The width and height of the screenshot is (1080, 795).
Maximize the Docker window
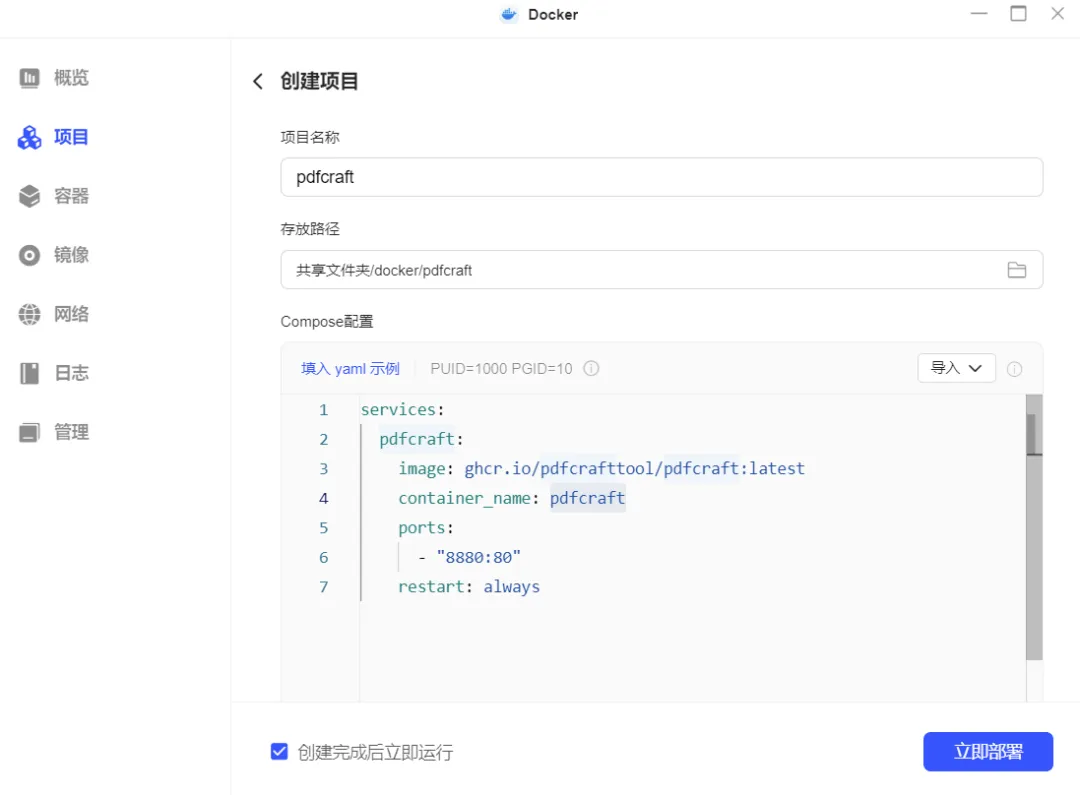click(1018, 14)
